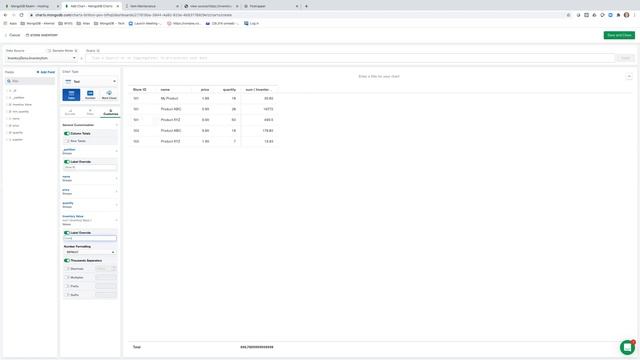This screenshot has width=640, height=360.
Task: Enable the Prefix checkbox
Action: click(x=67, y=286)
